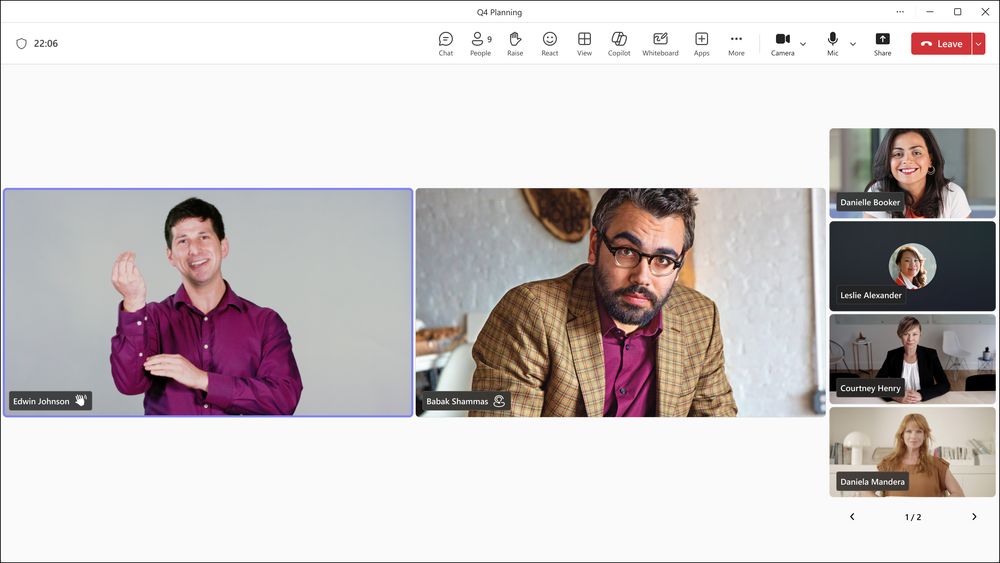This screenshot has height=563, width=1000.
Task: Raise your hand in the meeting
Action: coord(515,44)
